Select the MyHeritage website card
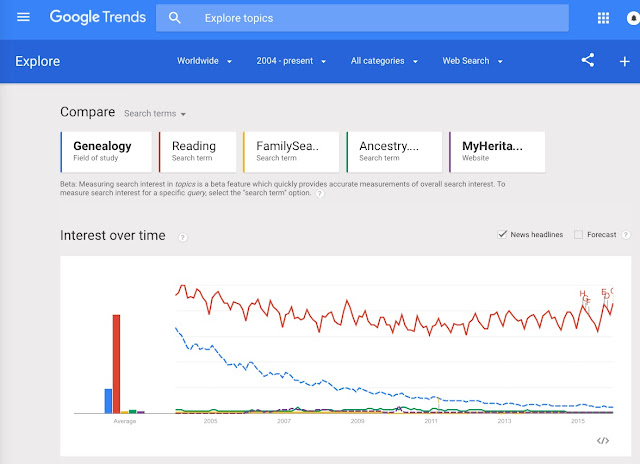Viewport: 640px width, 464px height. [x=497, y=151]
